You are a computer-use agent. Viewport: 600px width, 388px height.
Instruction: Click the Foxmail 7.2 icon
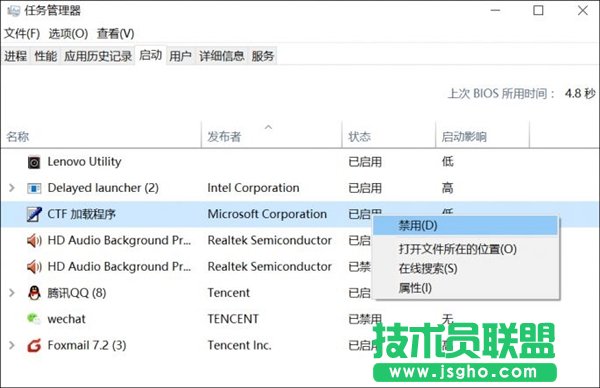tap(34, 346)
